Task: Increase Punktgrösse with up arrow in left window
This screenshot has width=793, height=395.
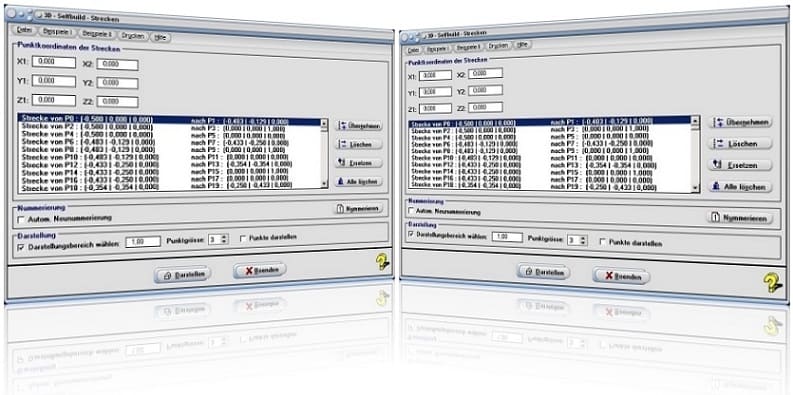Action: pyautogui.click(x=225, y=236)
